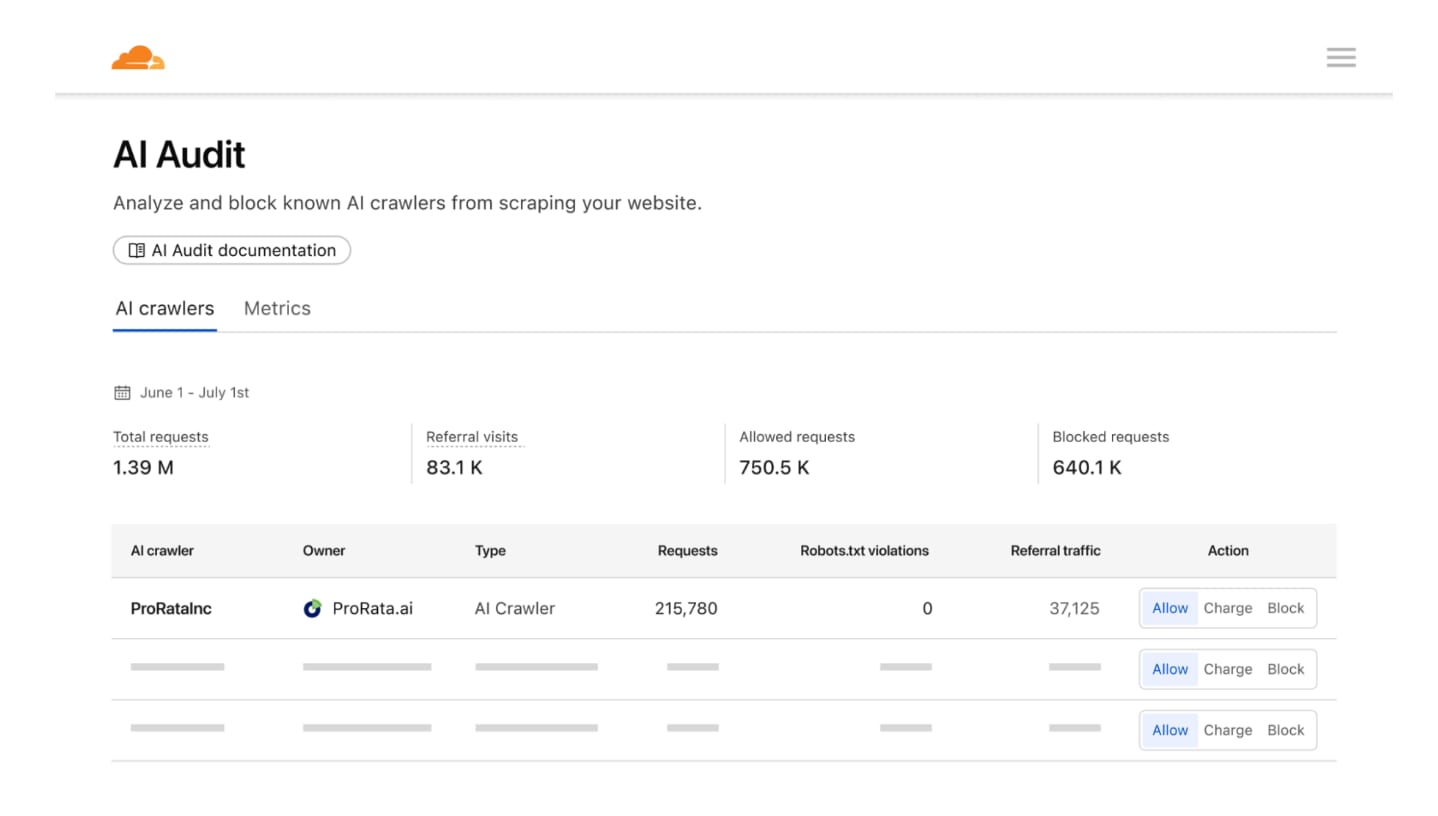
Task: Click the AI crawler column header
Action: click(x=161, y=550)
